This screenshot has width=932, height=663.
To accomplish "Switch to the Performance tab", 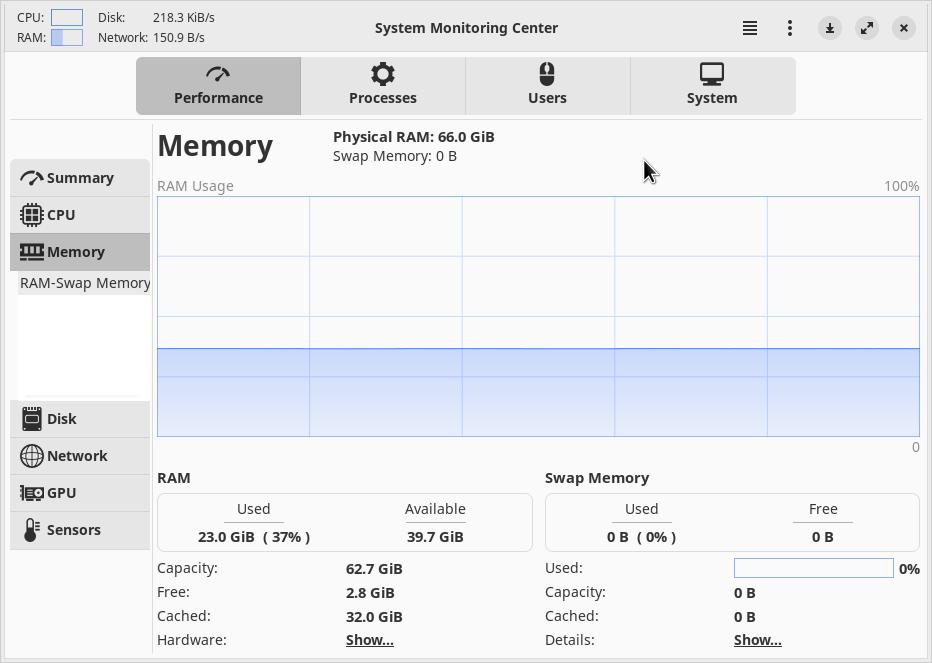I will pyautogui.click(x=218, y=86).
